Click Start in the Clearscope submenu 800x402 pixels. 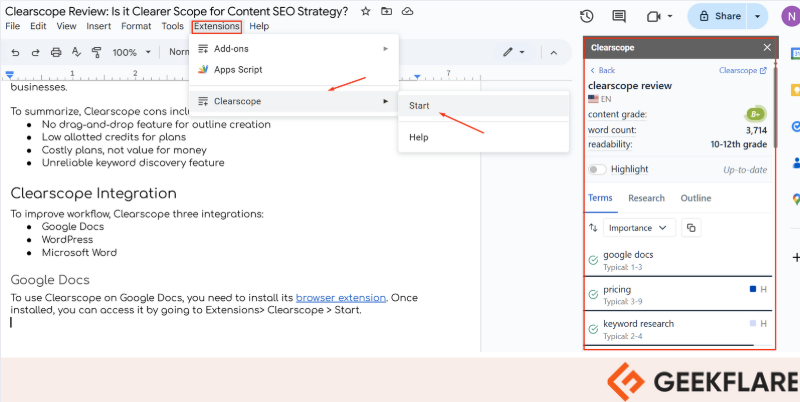(483, 106)
